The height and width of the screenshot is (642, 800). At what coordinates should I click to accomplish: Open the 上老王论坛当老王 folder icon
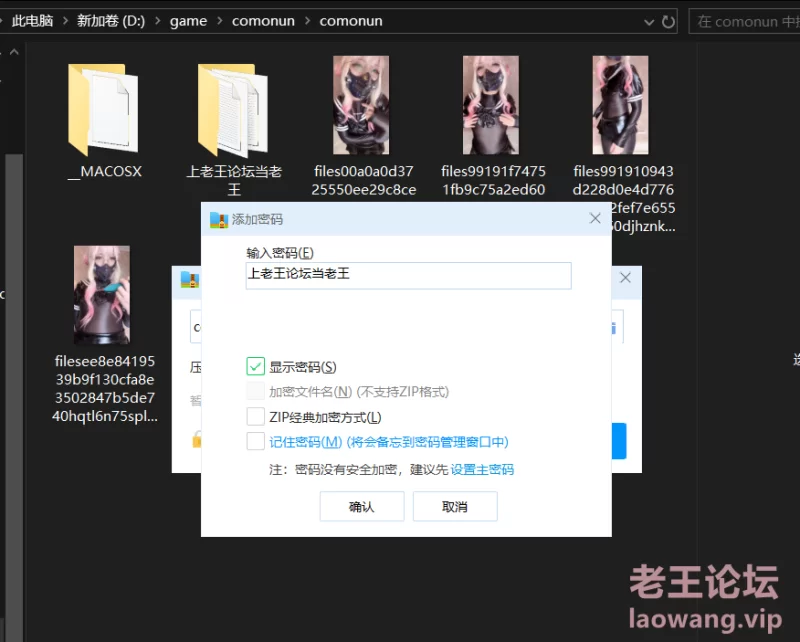pyautogui.click(x=233, y=110)
